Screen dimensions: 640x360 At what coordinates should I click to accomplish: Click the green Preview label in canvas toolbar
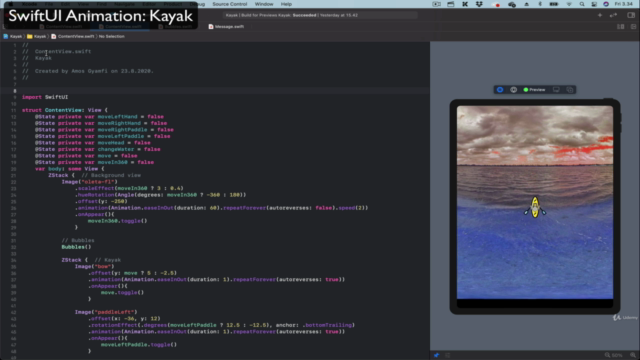pyautogui.click(x=534, y=90)
